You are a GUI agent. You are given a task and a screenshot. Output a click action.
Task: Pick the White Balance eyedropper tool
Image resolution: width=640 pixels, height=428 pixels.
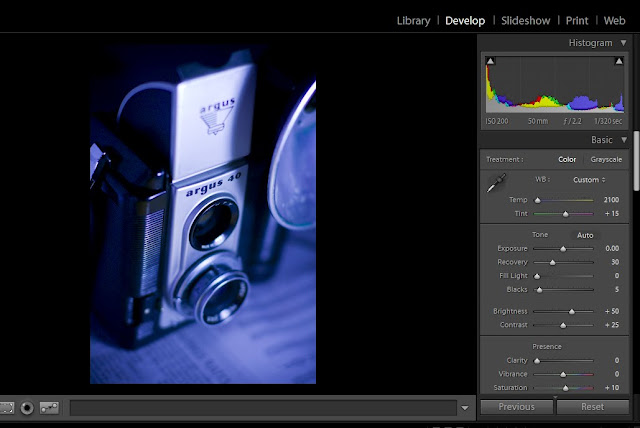pyautogui.click(x=496, y=182)
